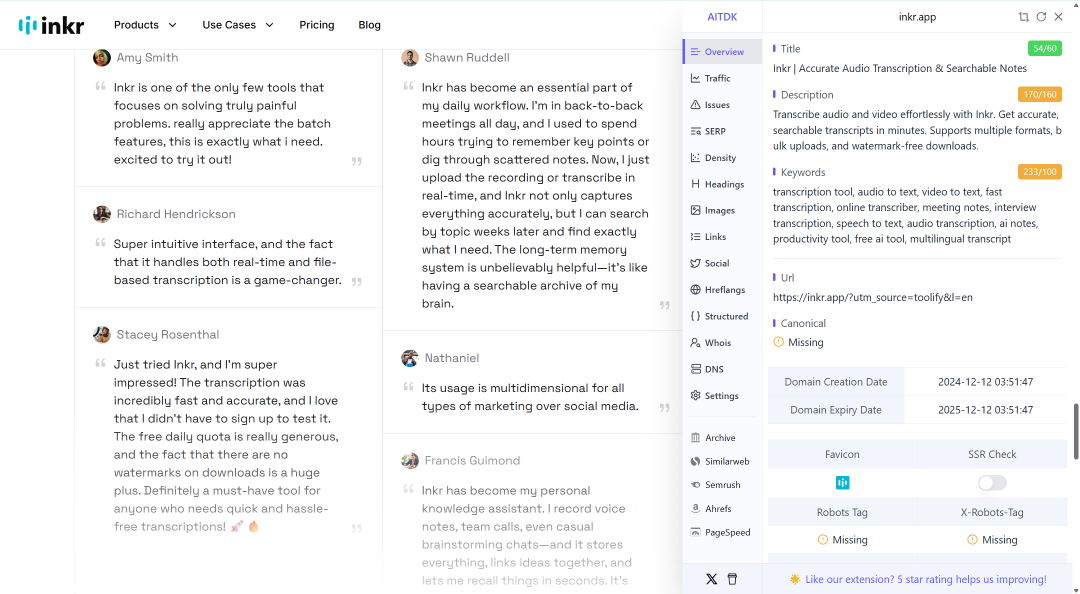Click the page URL text
Screen dimensions: 1080x594
(x=873, y=298)
